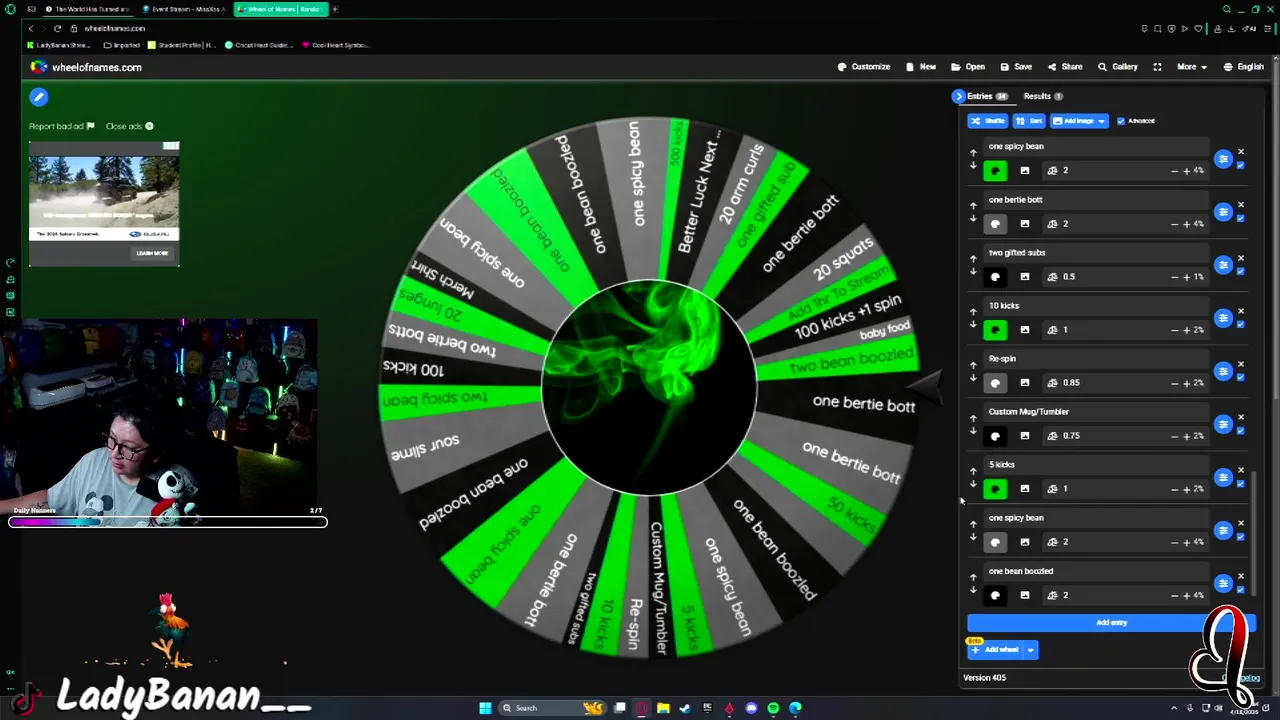
Task: Click the Shuffle button
Action: coord(988,121)
